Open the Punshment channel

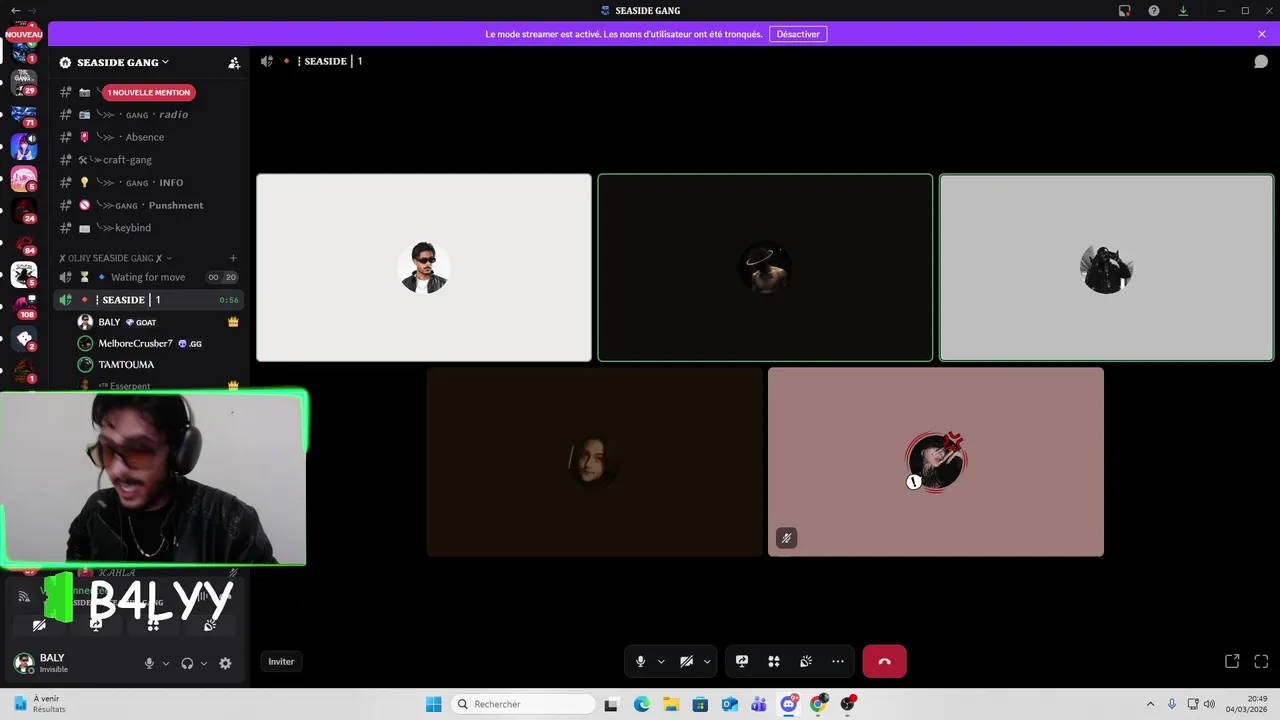tap(150, 205)
